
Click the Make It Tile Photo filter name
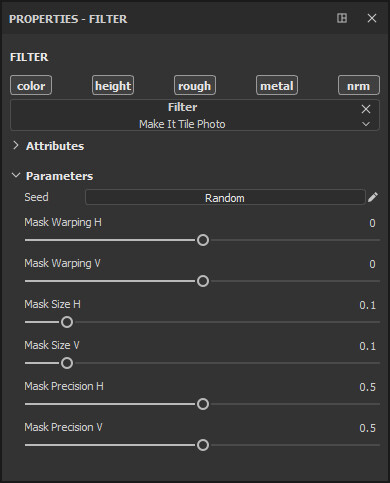click(182, 124)
